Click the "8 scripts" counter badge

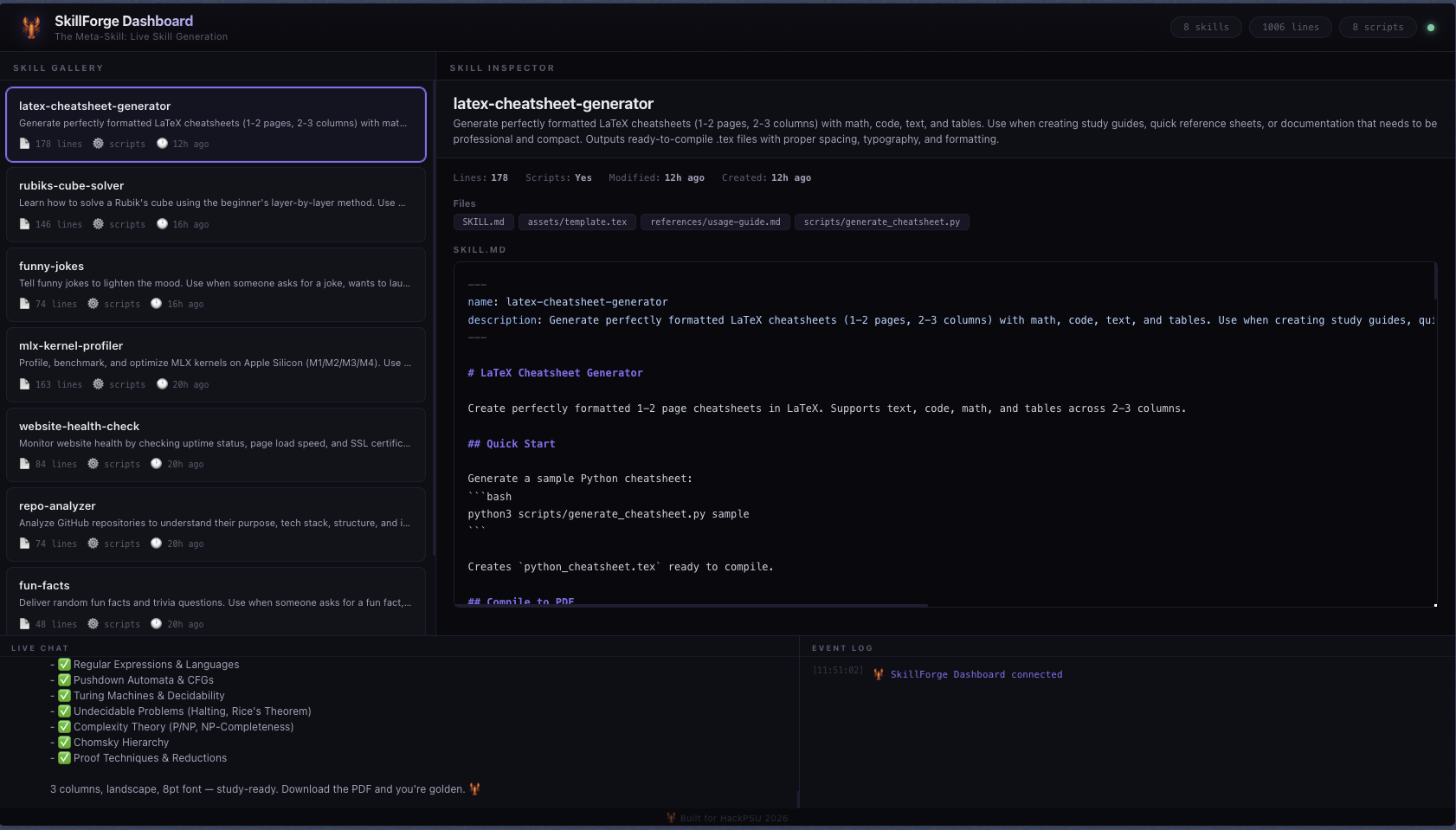tap(1378, 28)
